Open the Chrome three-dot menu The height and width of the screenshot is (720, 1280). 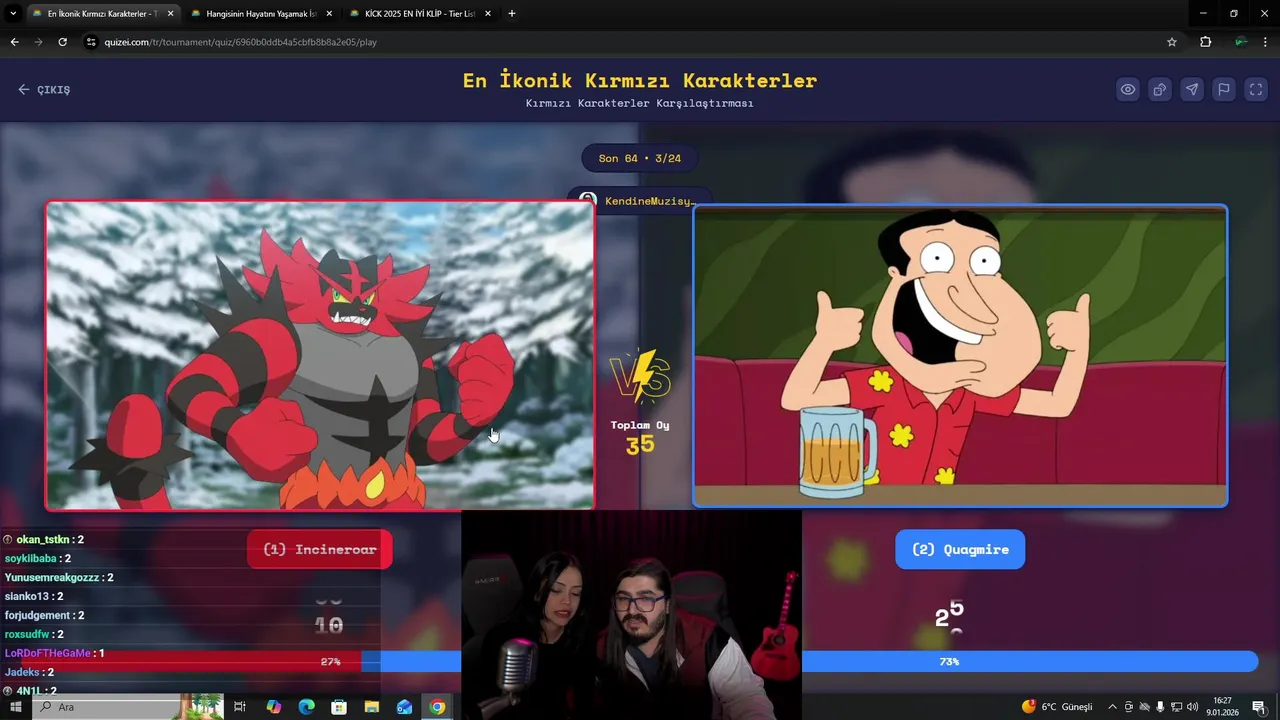tap(1266, 42)
